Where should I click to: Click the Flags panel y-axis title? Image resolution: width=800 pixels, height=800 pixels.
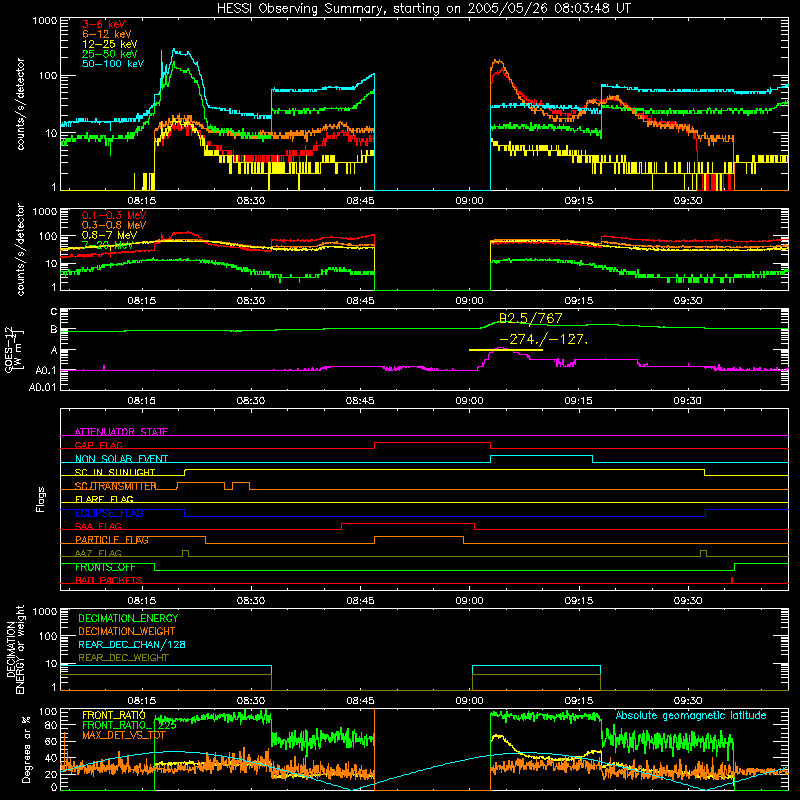[x=41, y=499]
